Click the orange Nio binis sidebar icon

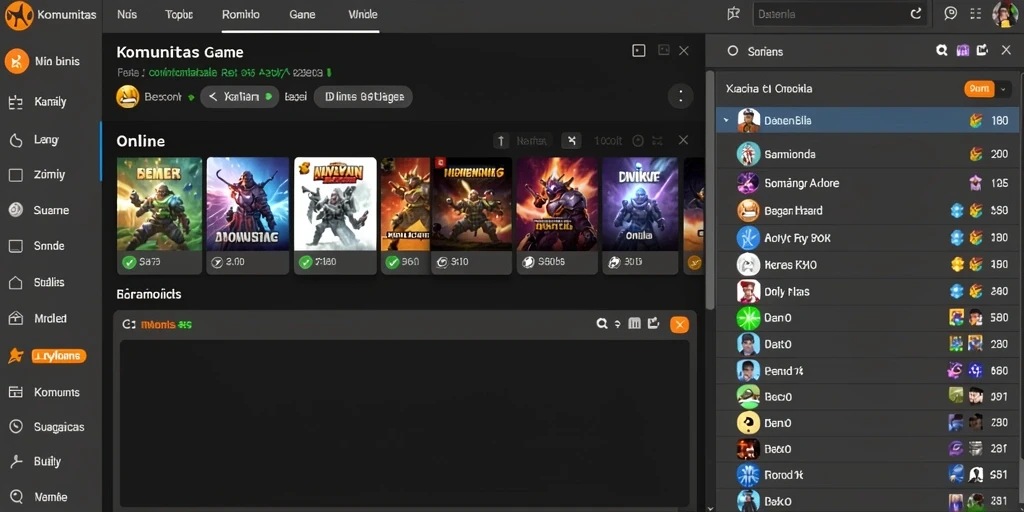point(17,61)
